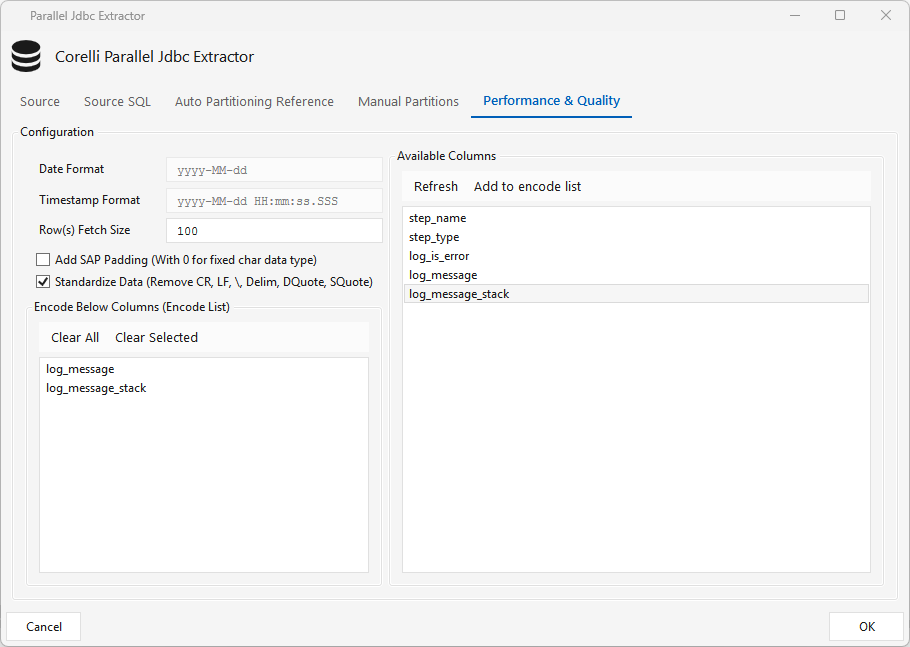Select log_message_stack in the encode list
This screenshot has width=910, height=647.
203,388
